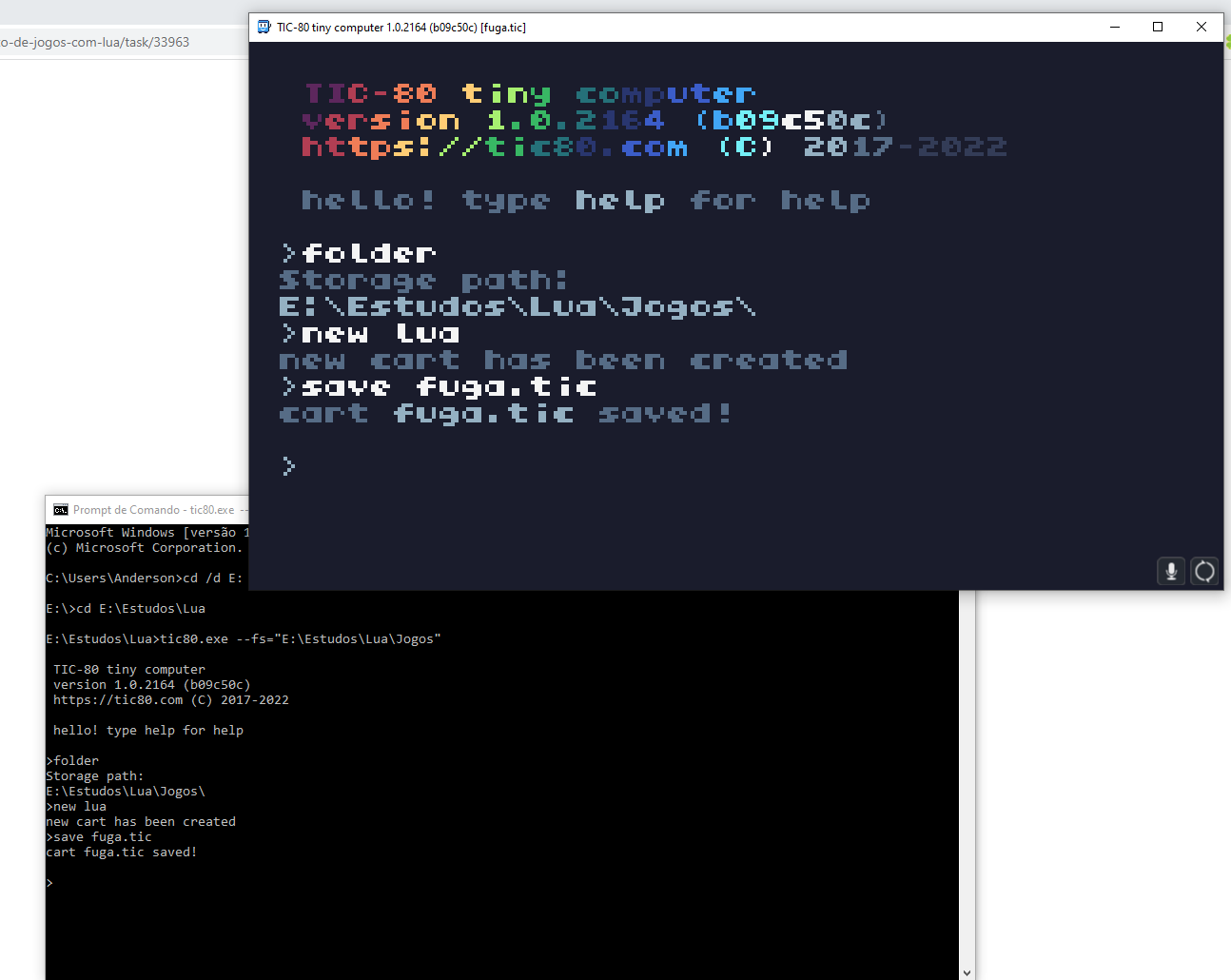Click the '>folder' command in TIC-80 console
This screenshot has height=980, width=1231.
[x=359, y=253]
